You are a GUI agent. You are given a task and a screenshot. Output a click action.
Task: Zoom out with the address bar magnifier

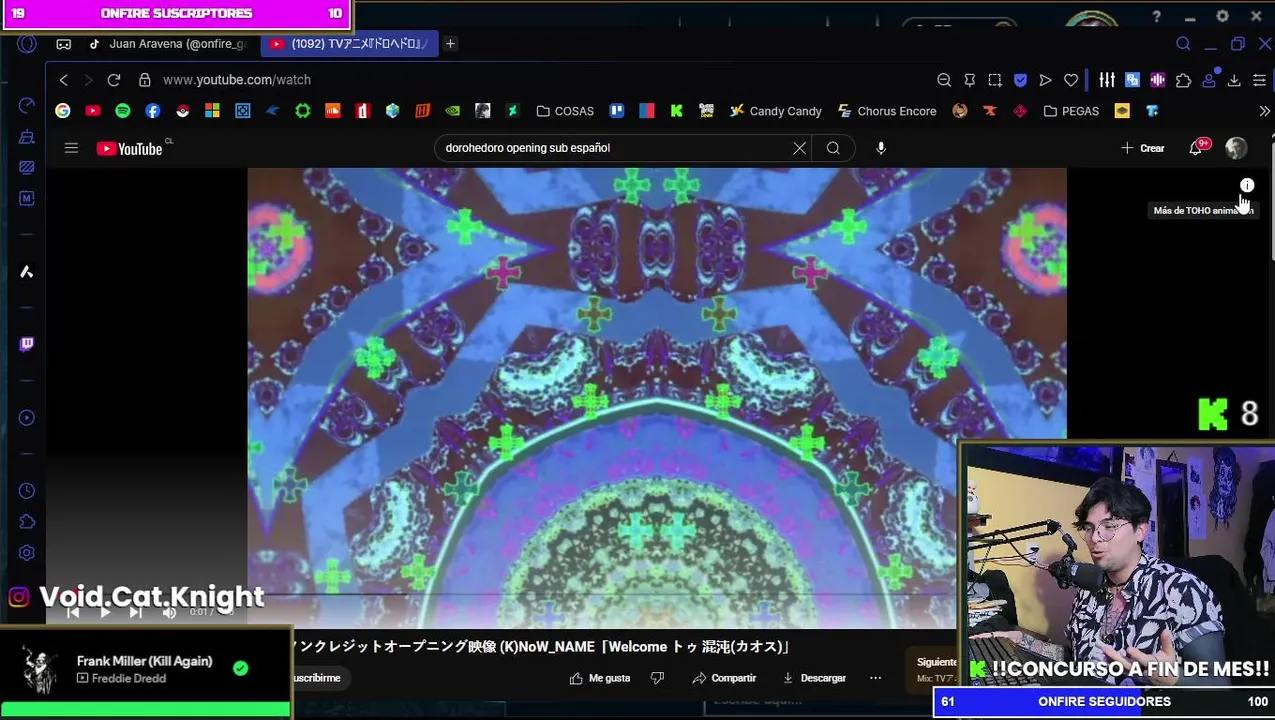944,80
